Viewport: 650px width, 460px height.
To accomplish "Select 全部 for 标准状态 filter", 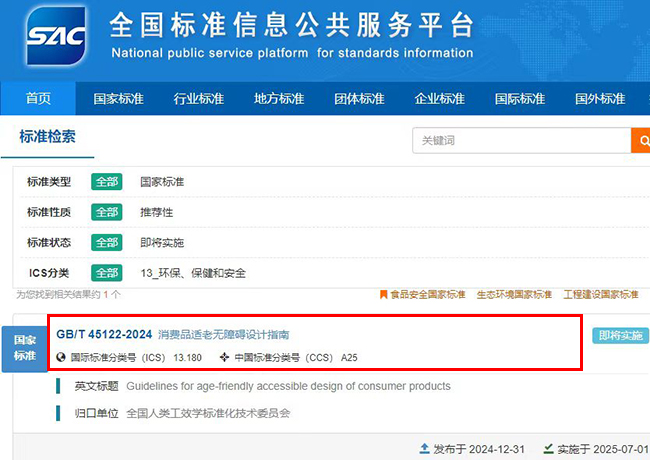I will tap(107, 242).
